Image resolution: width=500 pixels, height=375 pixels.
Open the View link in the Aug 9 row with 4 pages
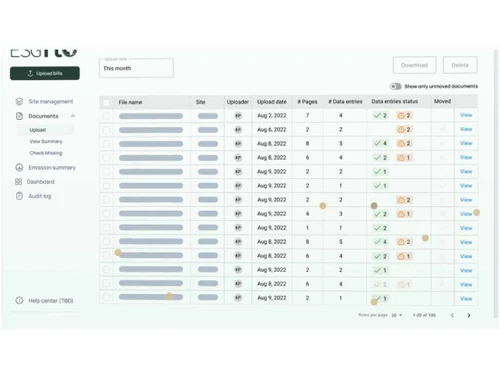point(466,214)
